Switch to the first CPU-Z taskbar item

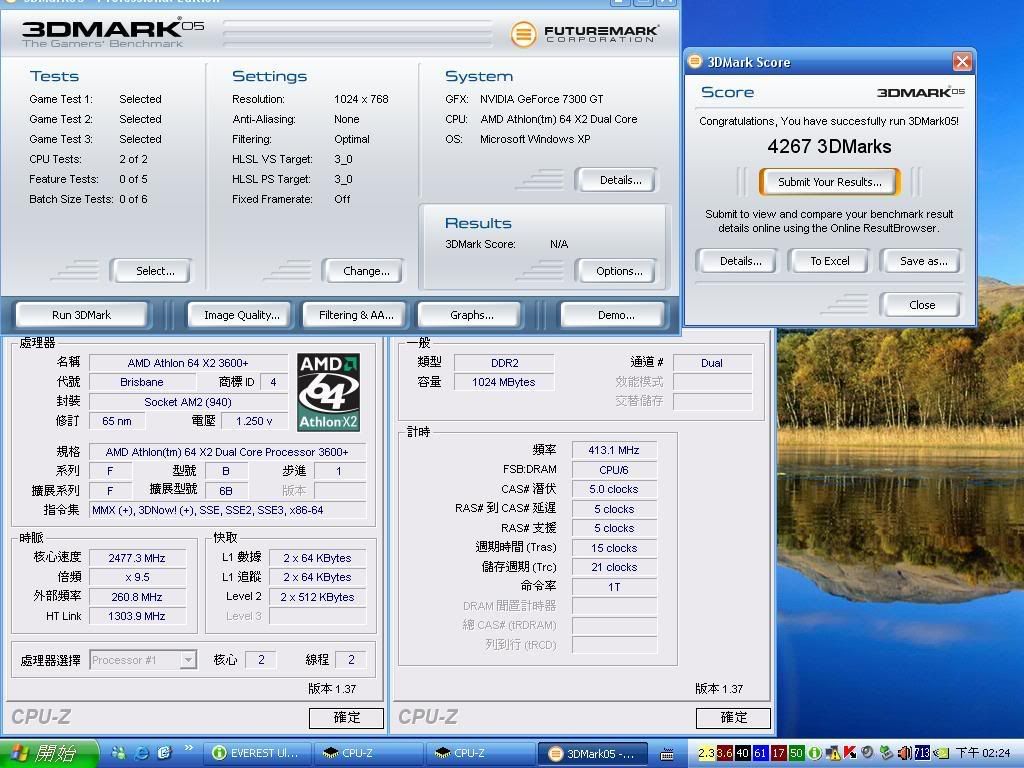(368, 753)
